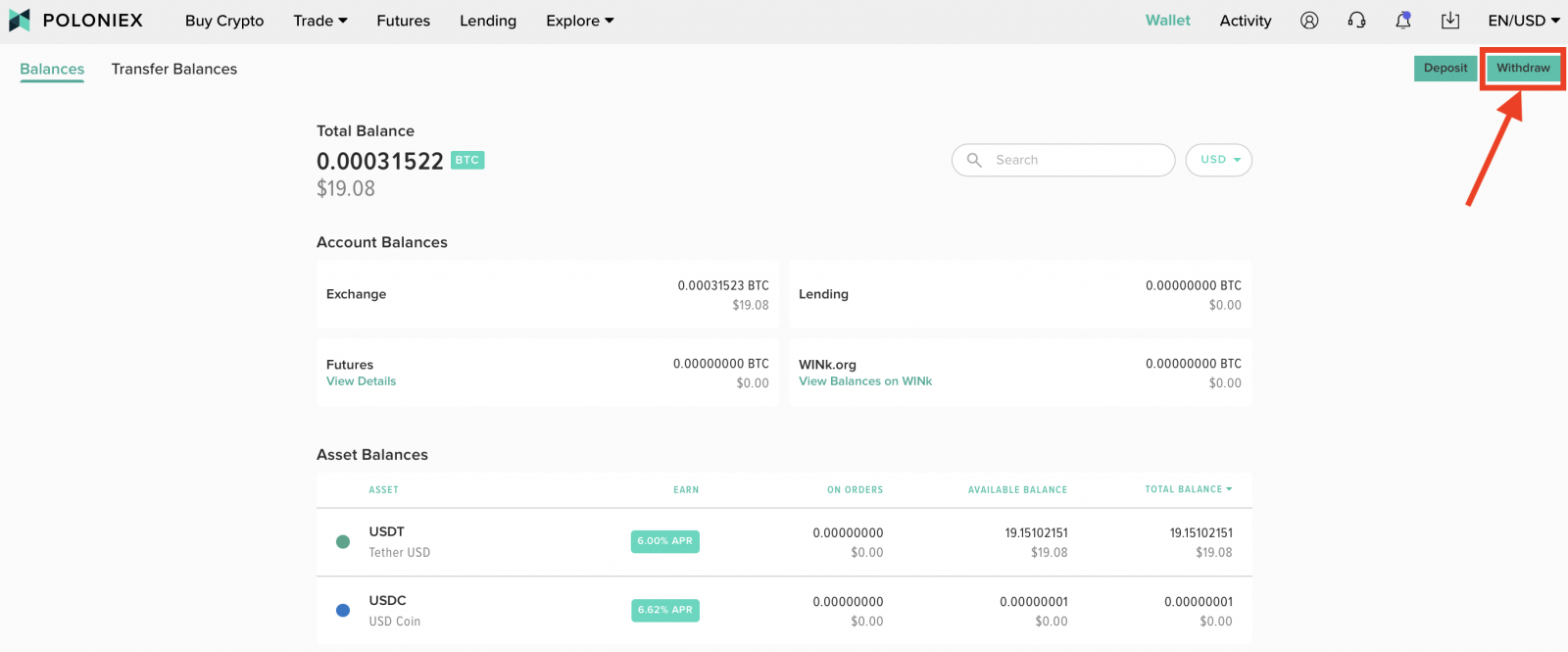
Task: Click the blue USDC asset icon
Action: 343,610
